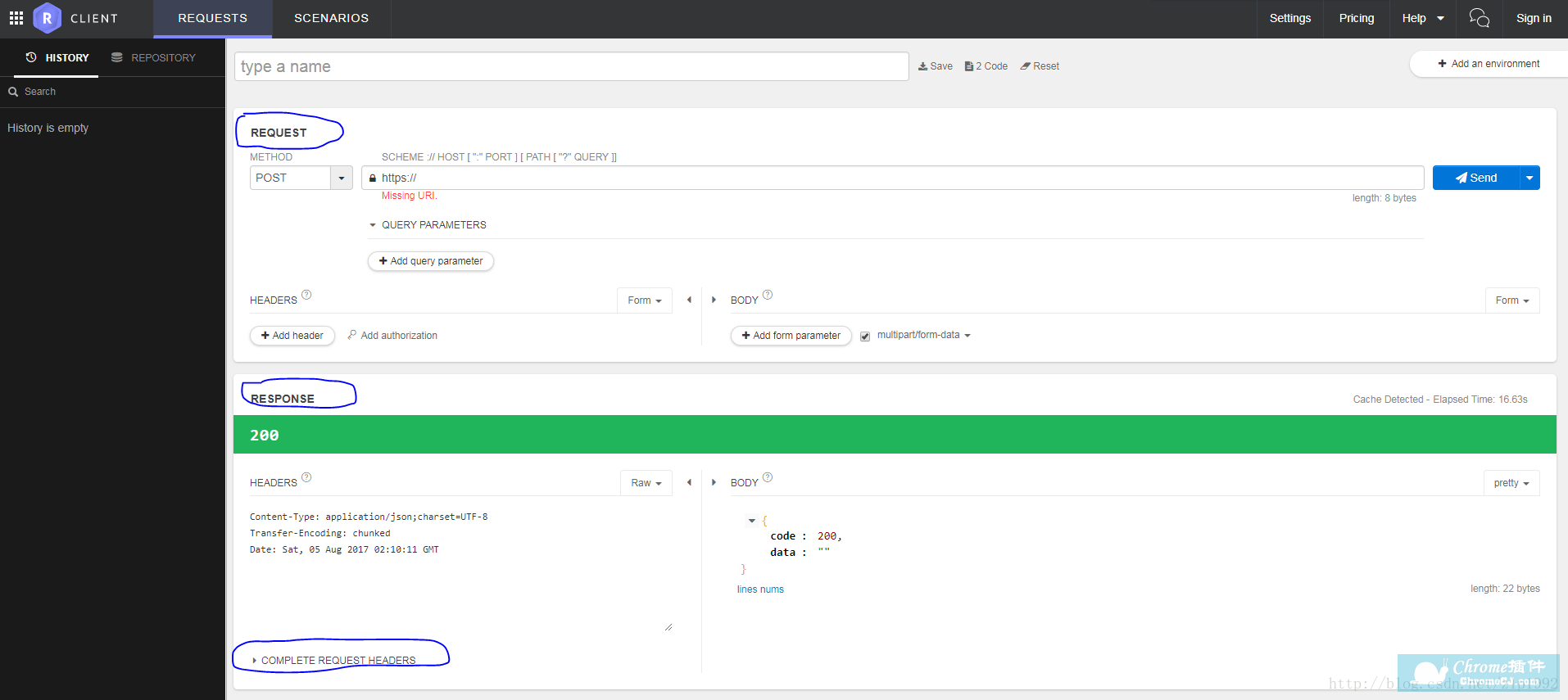Click the Content-Type response header line

click(369, 517)
